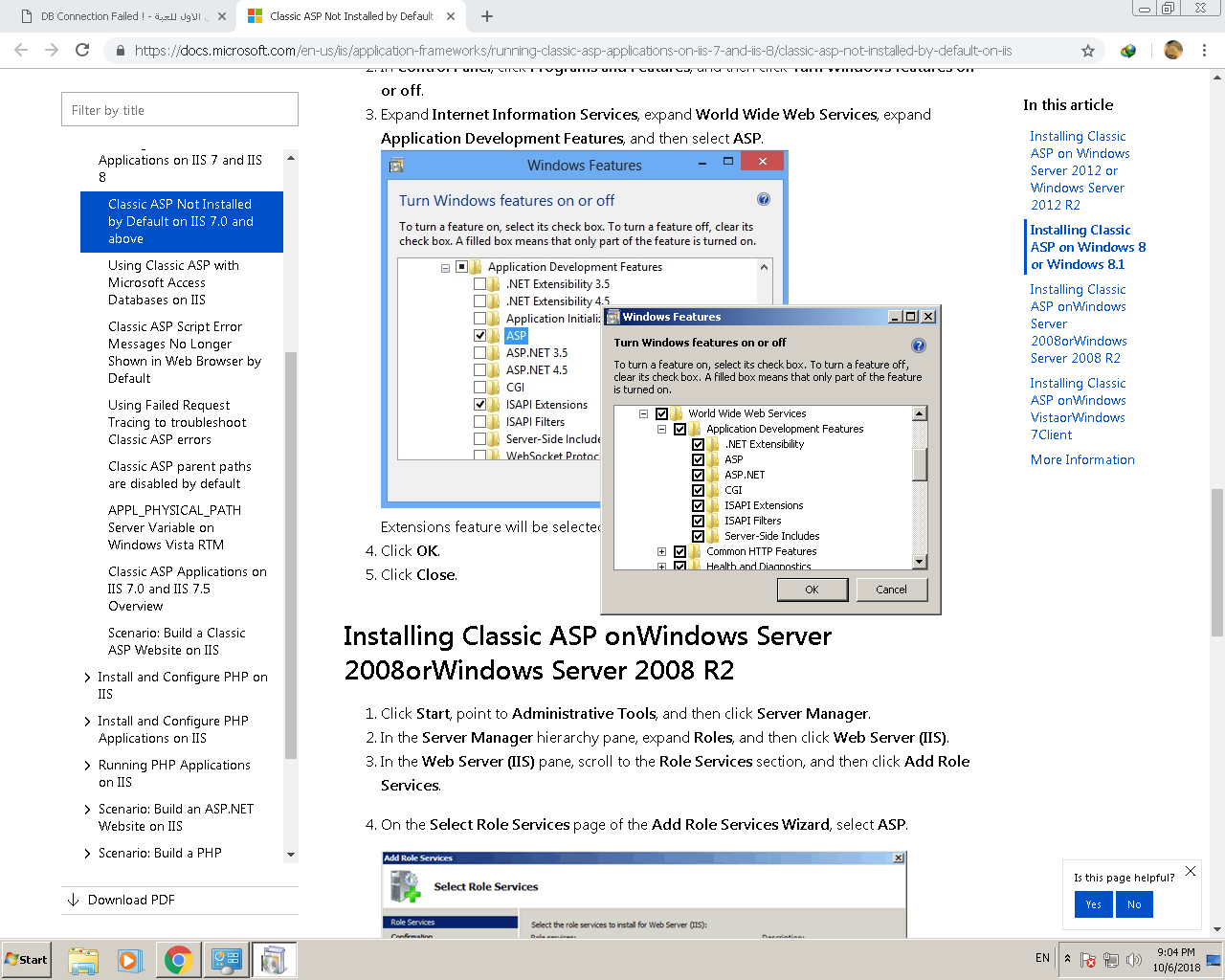Toggle ISAPI Extensions checkbox in the dialog

(698, 505)
